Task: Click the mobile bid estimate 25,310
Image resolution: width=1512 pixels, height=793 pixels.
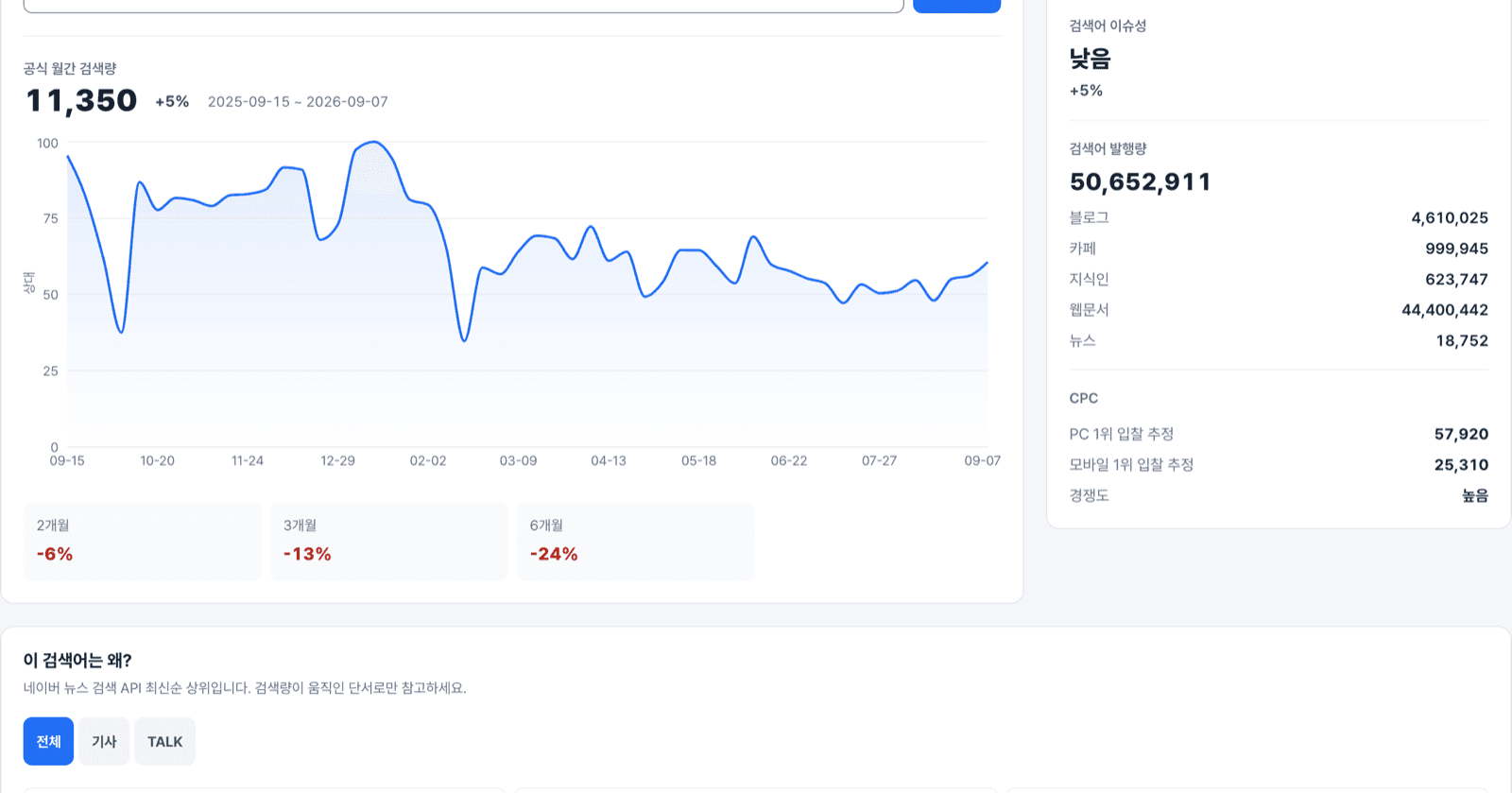Action: tap(1461, 464)
